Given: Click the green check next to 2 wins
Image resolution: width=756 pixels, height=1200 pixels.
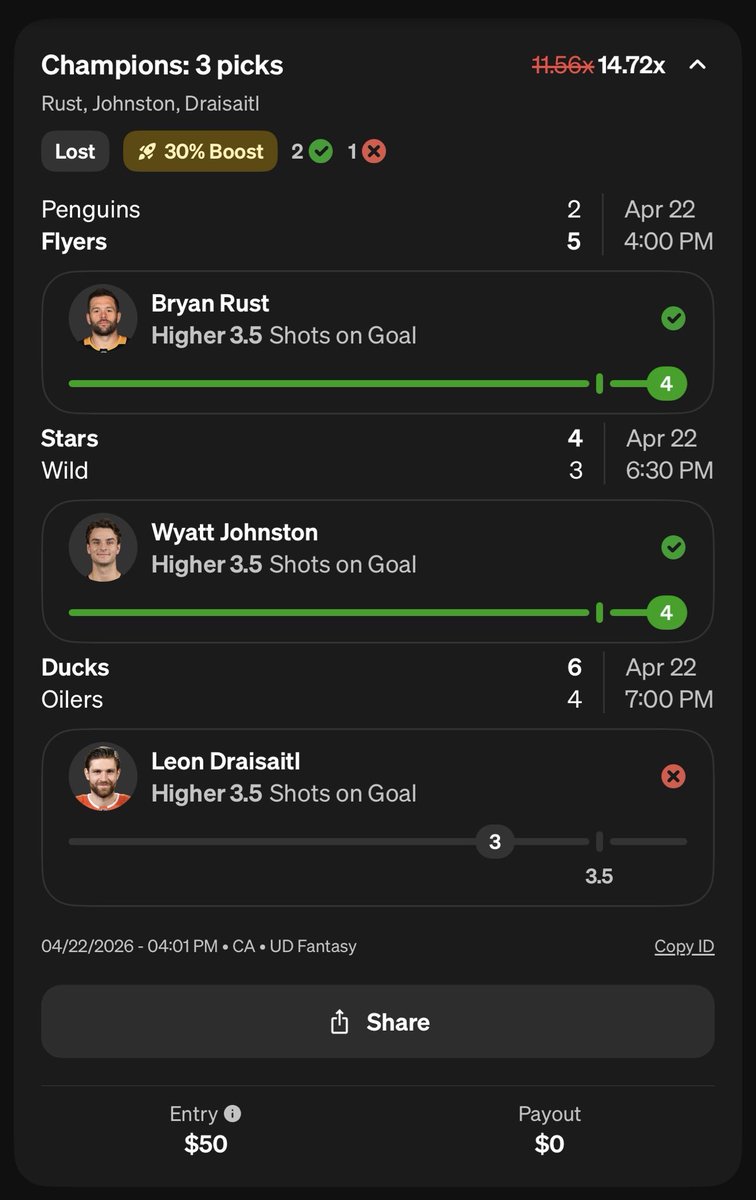Looking at the screenshot, I should click(x=320, y=151).
